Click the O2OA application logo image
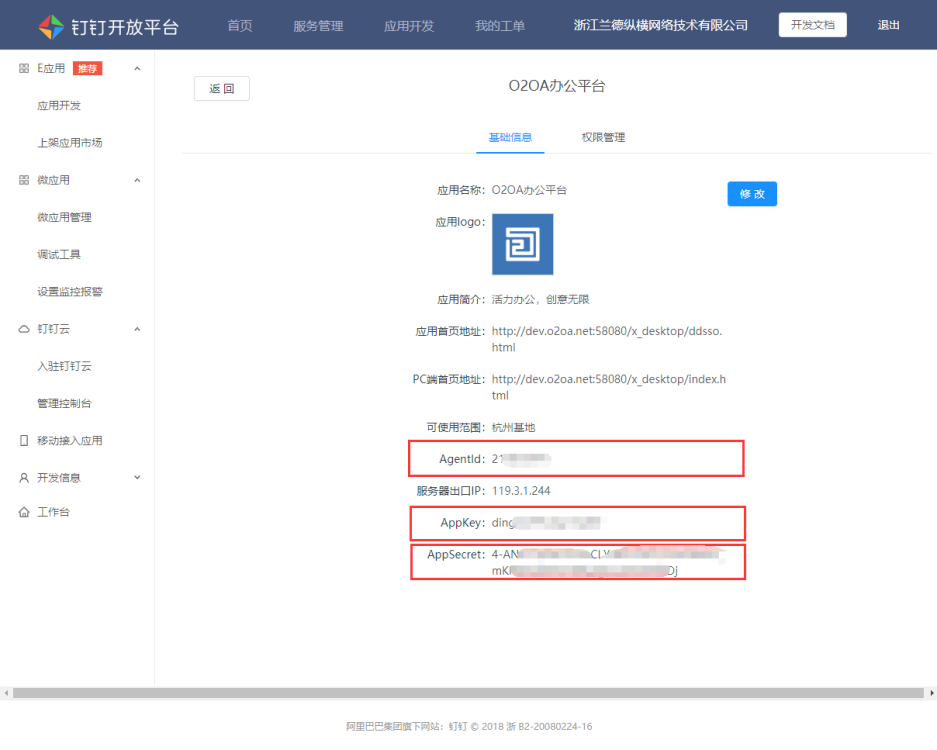Viewport: 937px width, 750px height. coord(522,244)
